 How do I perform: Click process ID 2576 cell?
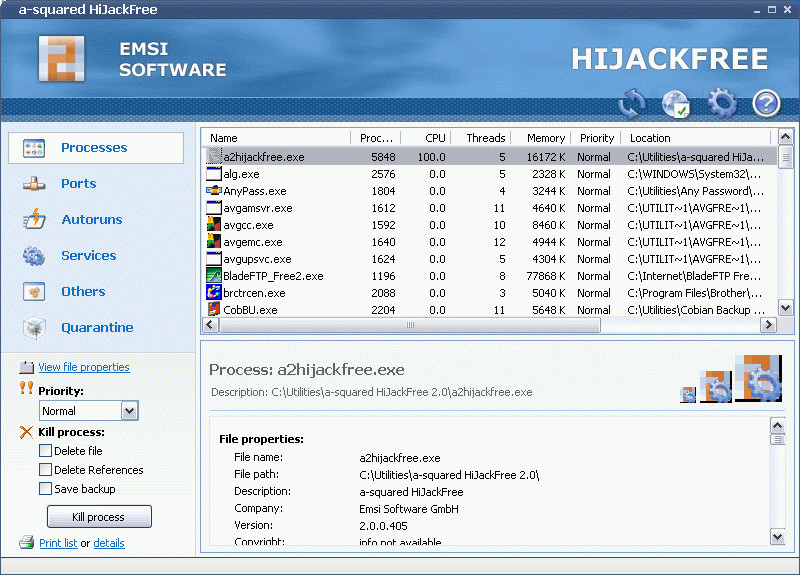tap(383, 174)
